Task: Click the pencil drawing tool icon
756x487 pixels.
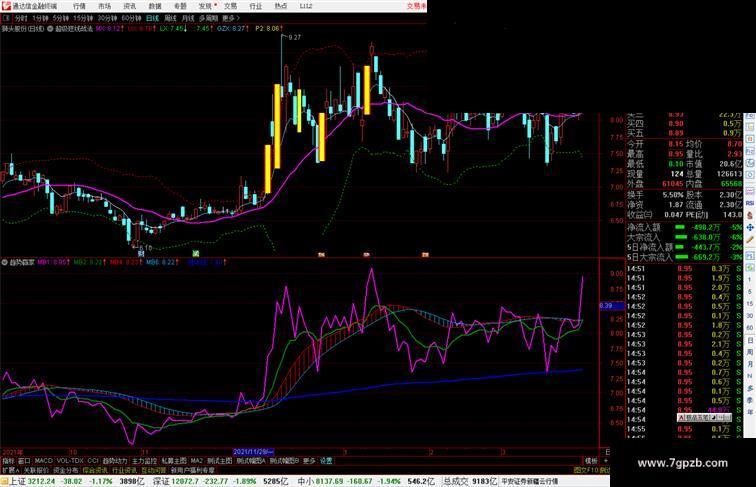Action: point(750,240)
